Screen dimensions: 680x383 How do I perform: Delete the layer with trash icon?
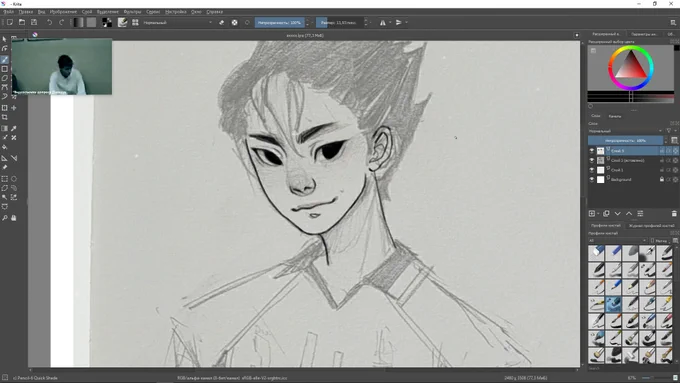point(674,213)
